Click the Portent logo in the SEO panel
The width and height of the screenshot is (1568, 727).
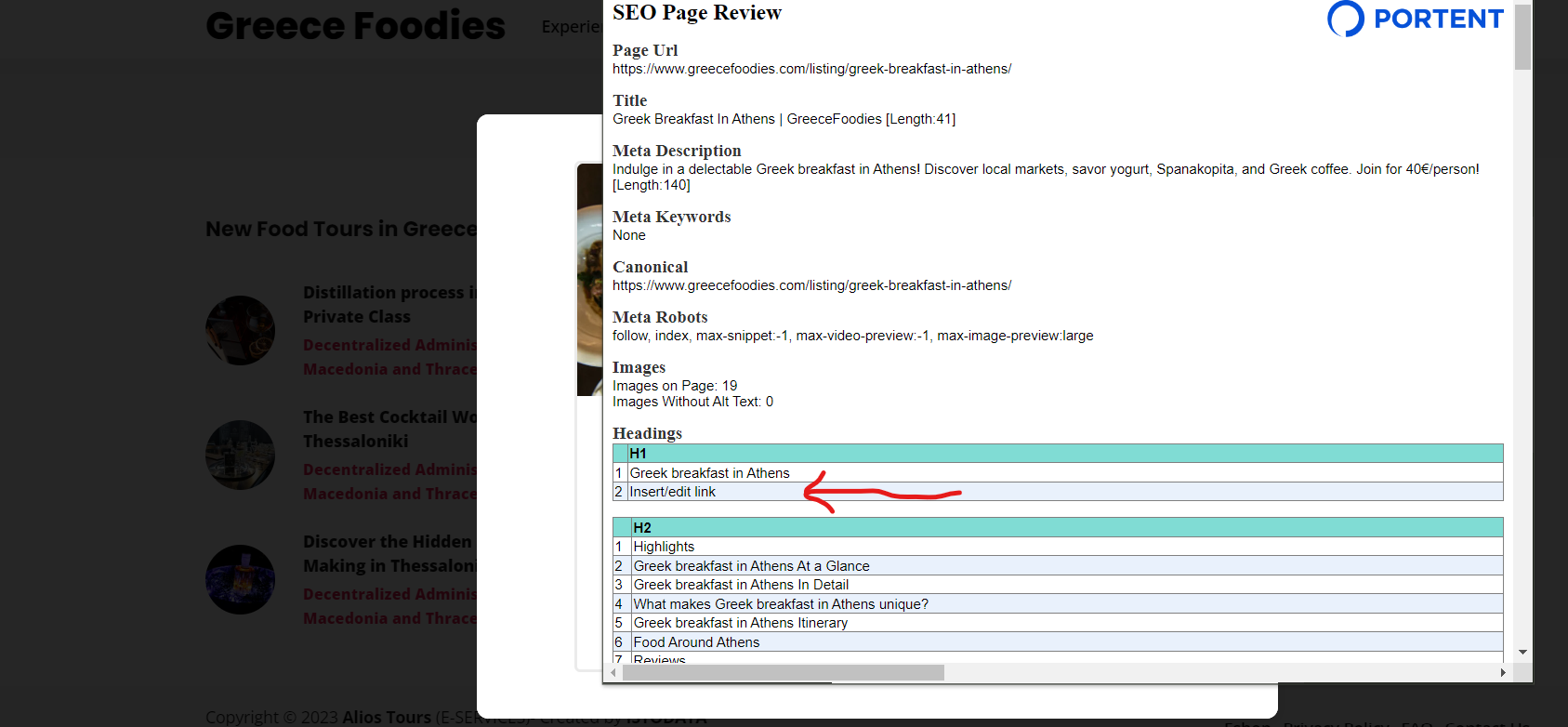(1415, 19)
